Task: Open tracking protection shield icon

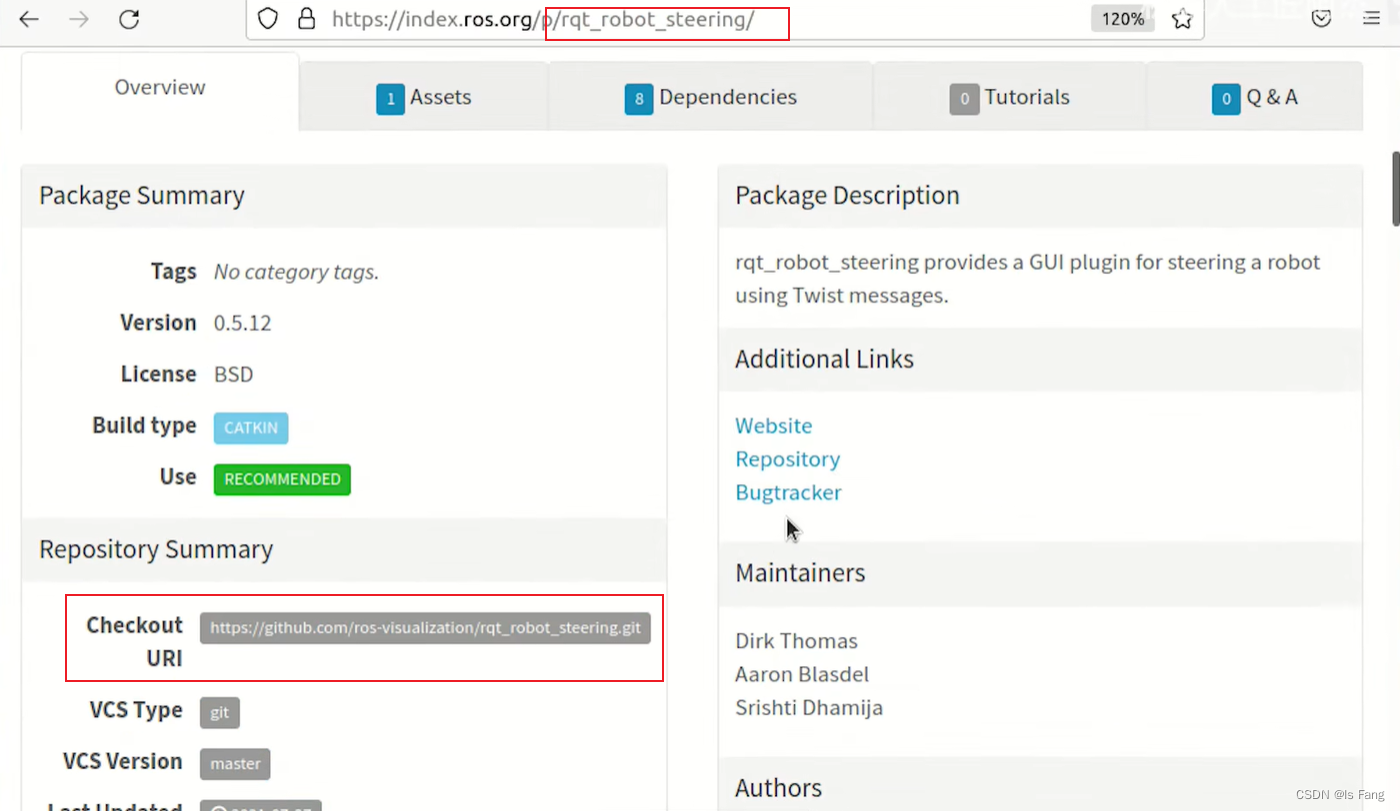Action: pos(268,19)
